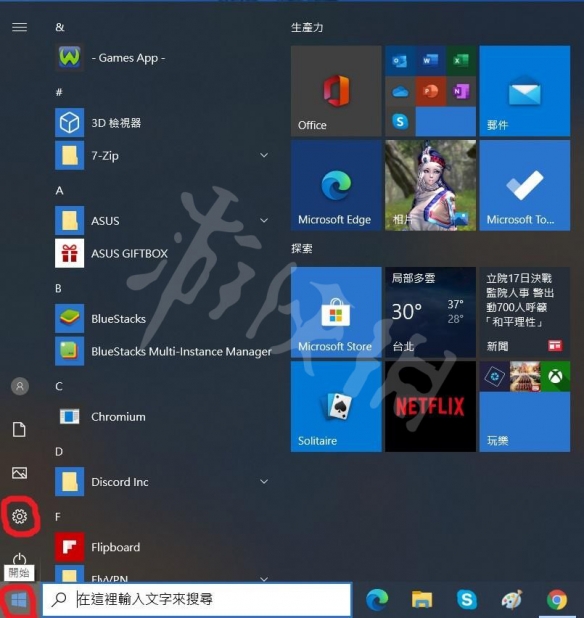Click the # section header

[59, 92]
